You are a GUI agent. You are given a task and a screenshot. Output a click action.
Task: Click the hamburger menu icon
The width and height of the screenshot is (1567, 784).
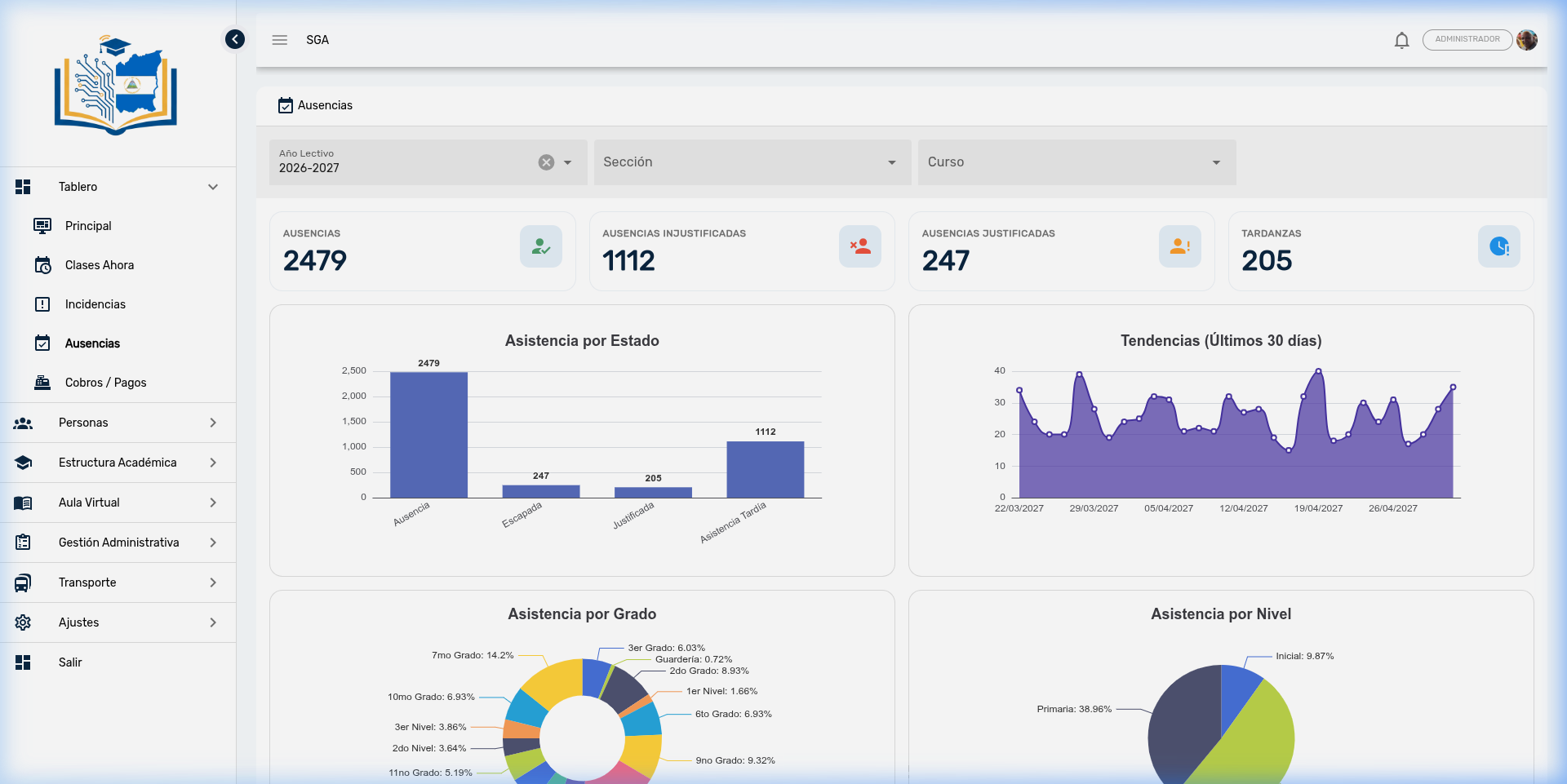point(280,40)
